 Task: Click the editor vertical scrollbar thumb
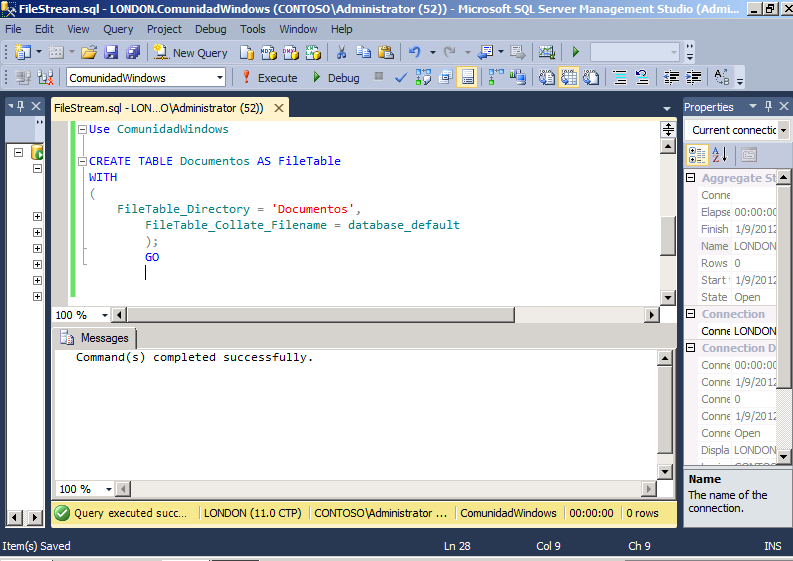668,235
